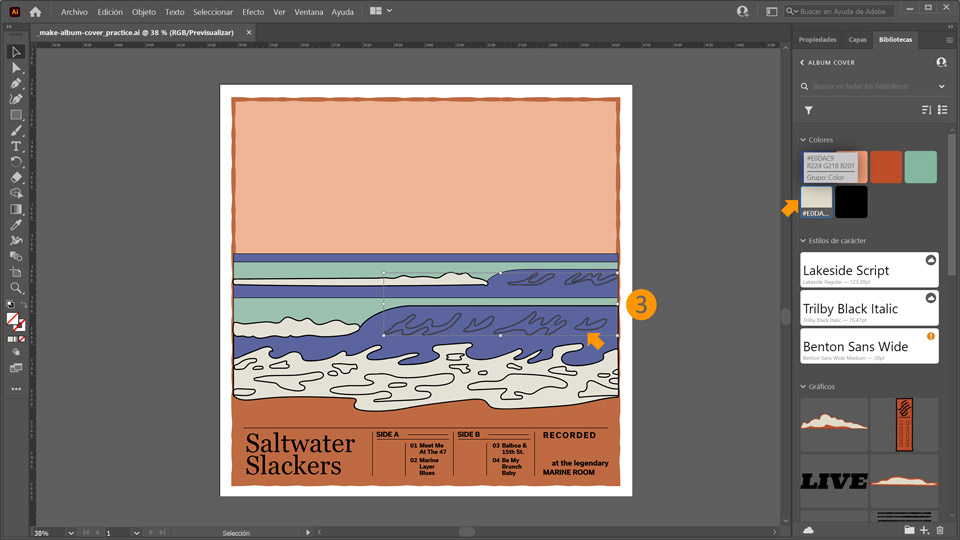Select the Direct Selection tool
Image resolution: width=960 pixels, height=540 pixels.
pyautogui.click(x=16, y=68)
